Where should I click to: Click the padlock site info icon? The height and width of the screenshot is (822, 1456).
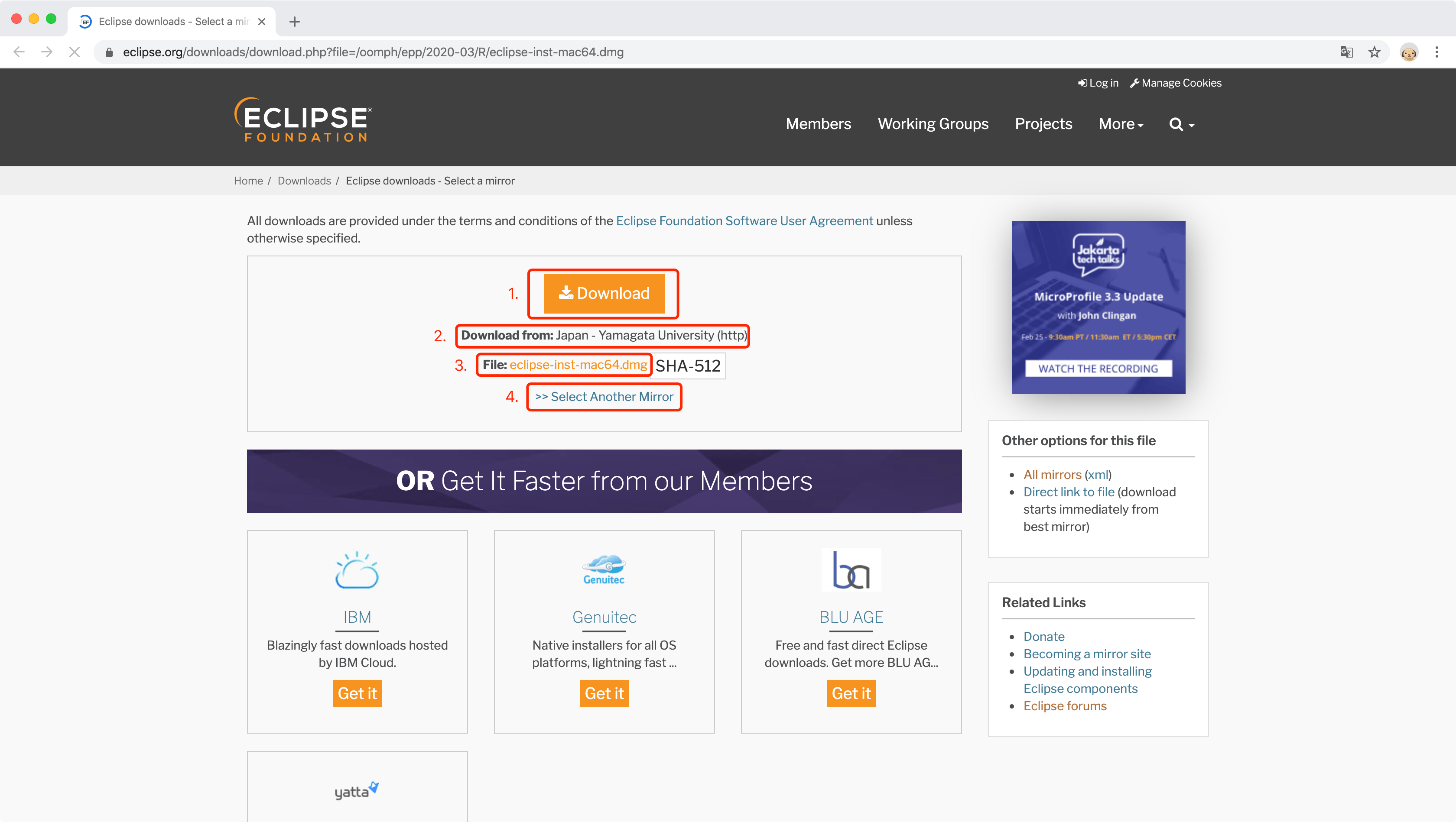[x=109, y=52]
